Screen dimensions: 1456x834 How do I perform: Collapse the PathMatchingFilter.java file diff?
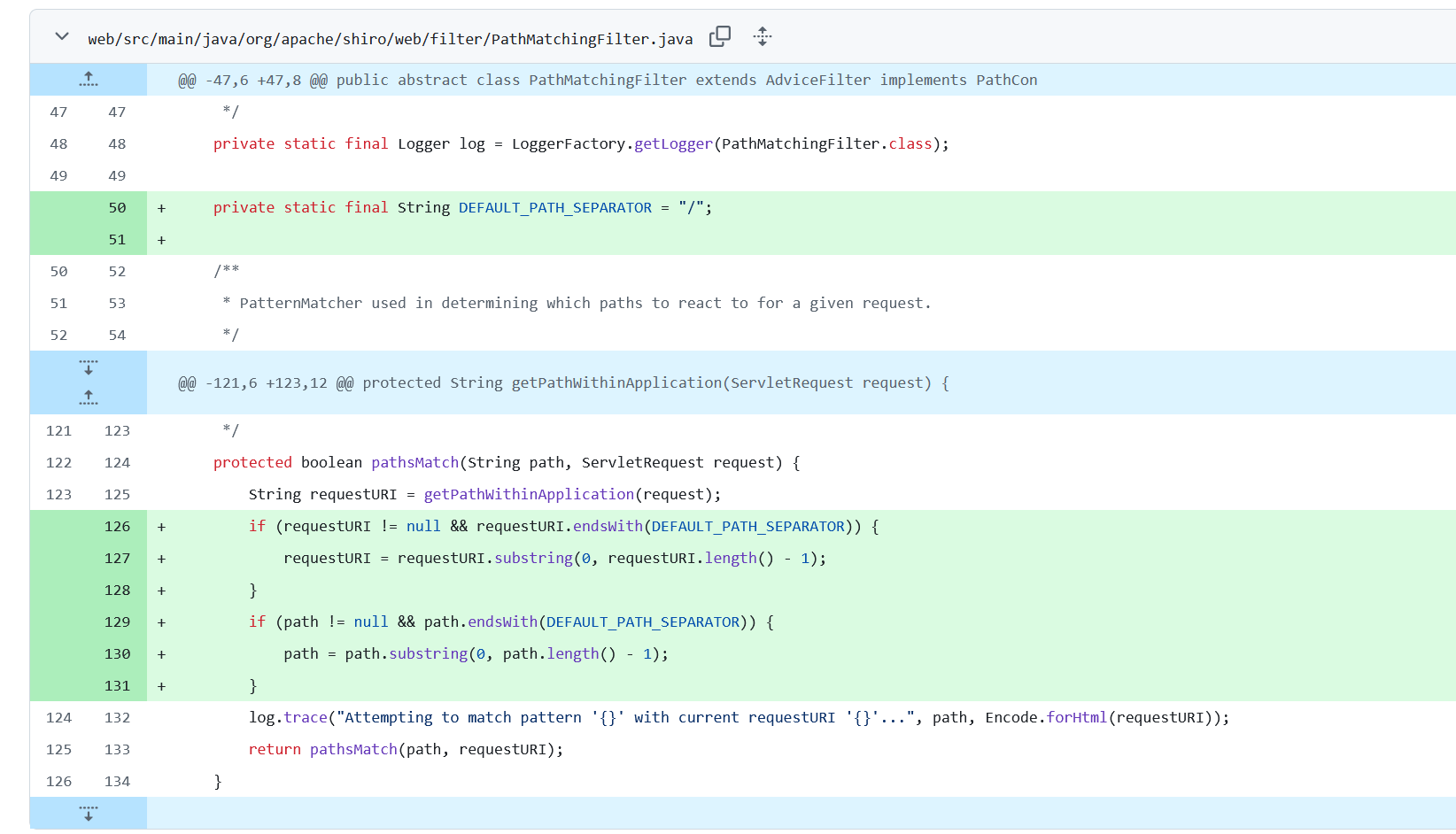pos(62,37)
